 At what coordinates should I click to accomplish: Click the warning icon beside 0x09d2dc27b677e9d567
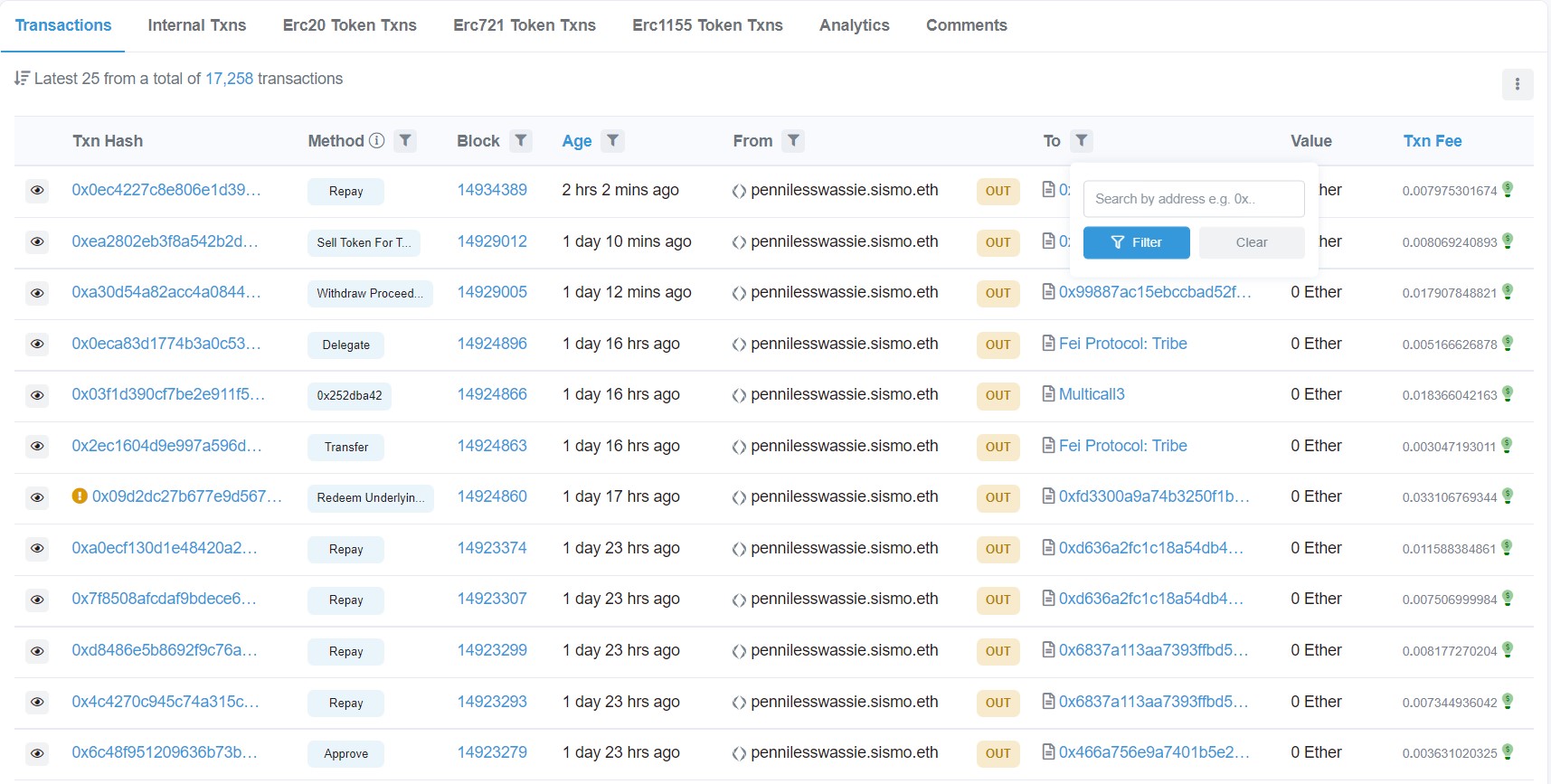tap(80, 496)
